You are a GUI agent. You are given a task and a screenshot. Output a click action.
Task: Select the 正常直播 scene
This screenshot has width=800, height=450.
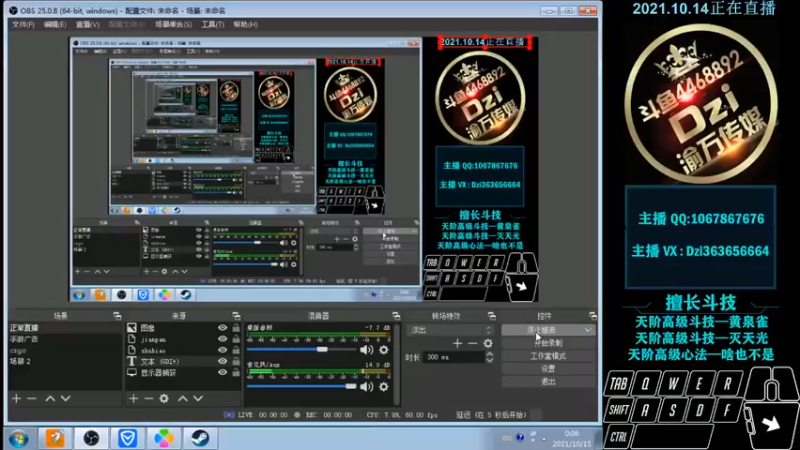tap(65, 328)
